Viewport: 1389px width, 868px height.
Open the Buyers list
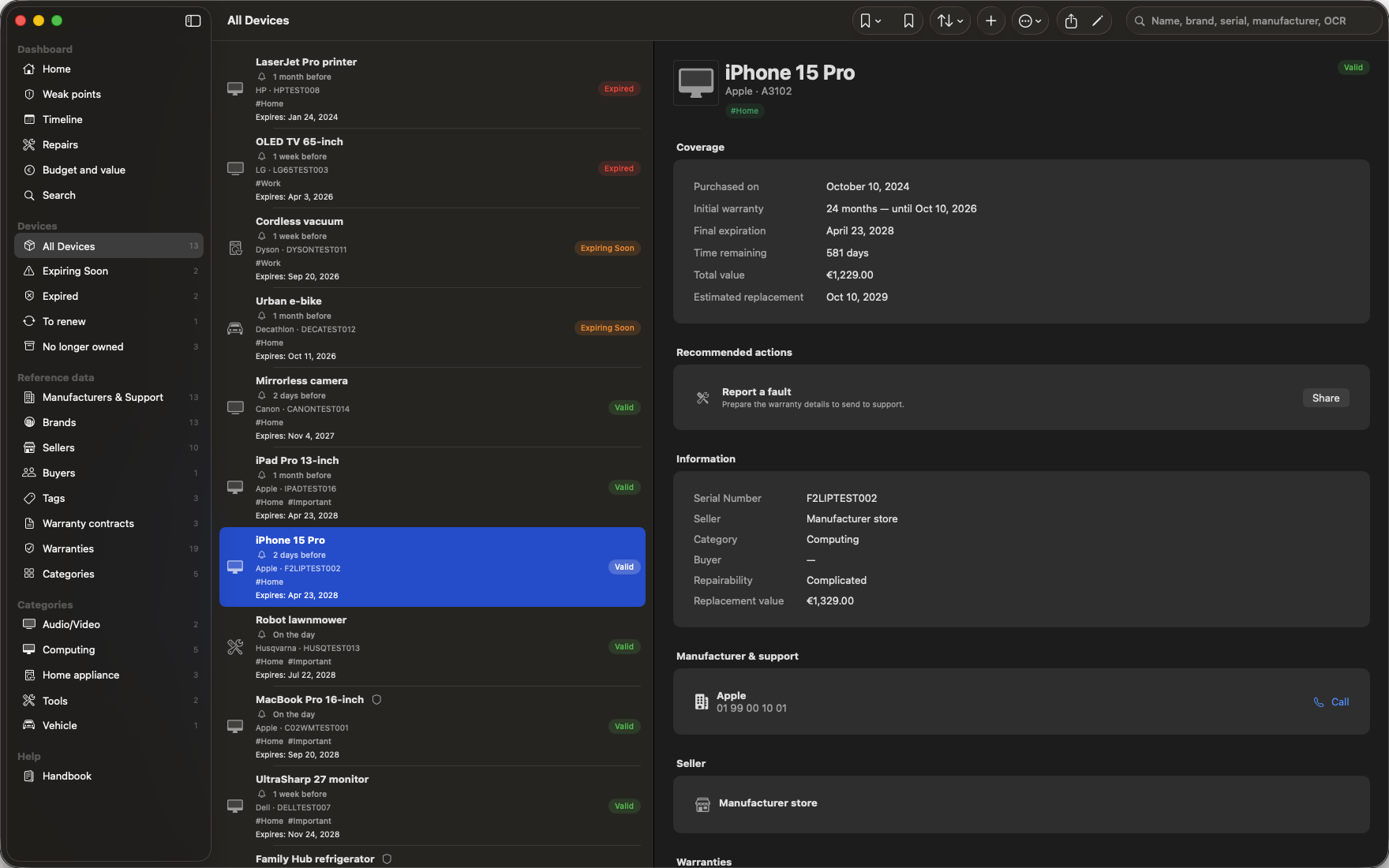(109, 473)
